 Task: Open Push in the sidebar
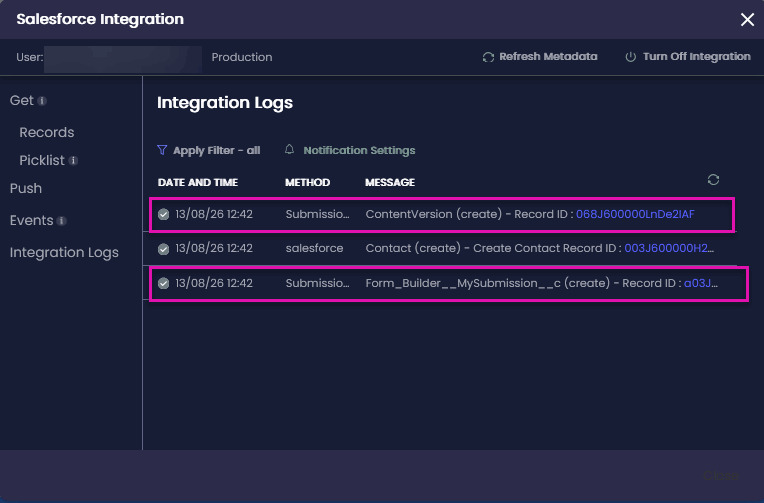click(x=26, y=189)
